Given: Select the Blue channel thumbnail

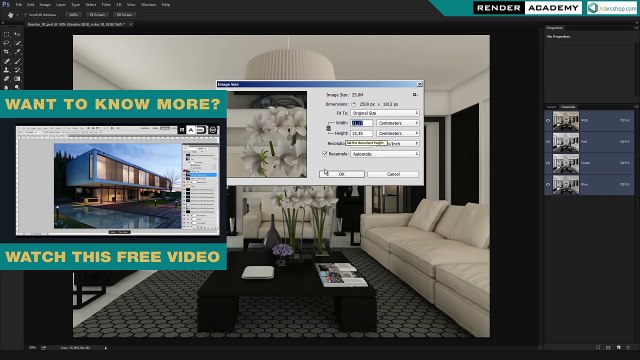Looking at the screenshot, I should [566, 184].
